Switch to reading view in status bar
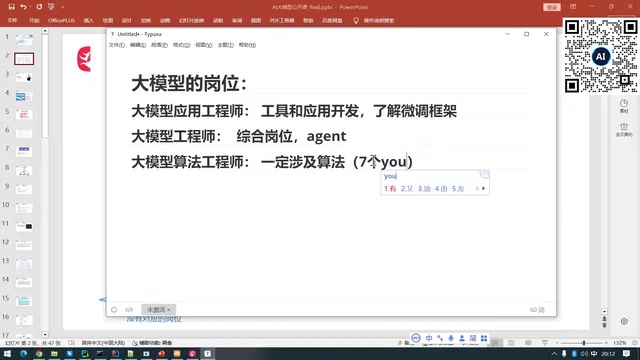 coord(528,343)
